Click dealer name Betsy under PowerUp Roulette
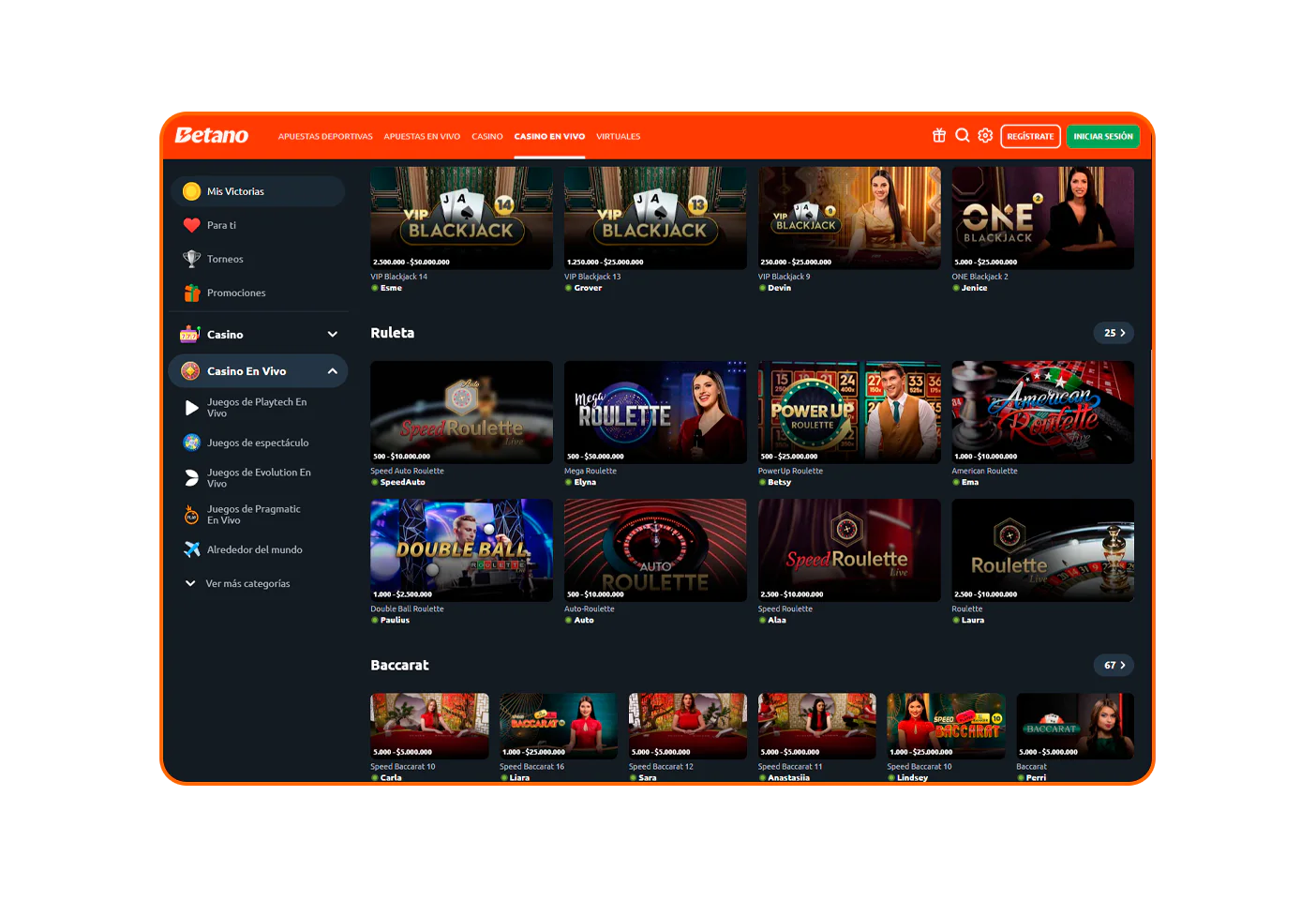The image size is (1316, 901). pyautogui.click(x=779, y=483)
